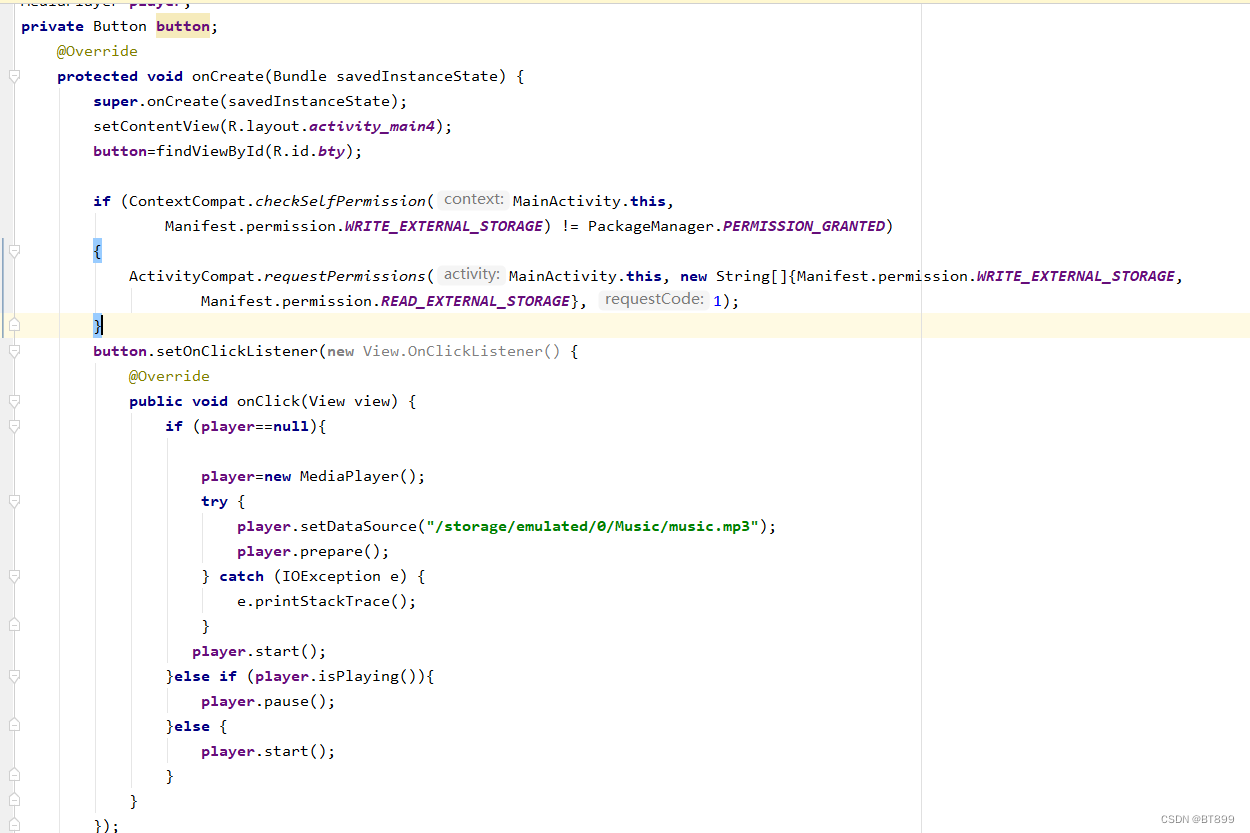Click the gutter fold icon near player.pause block
This screenshot has height=833, width=1250.
(14, 700)
